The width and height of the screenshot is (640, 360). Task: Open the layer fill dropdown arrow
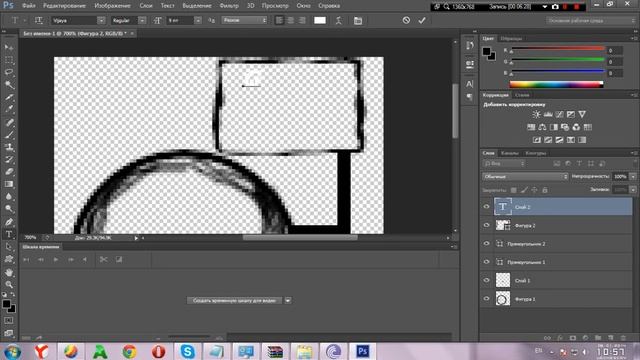633,190
